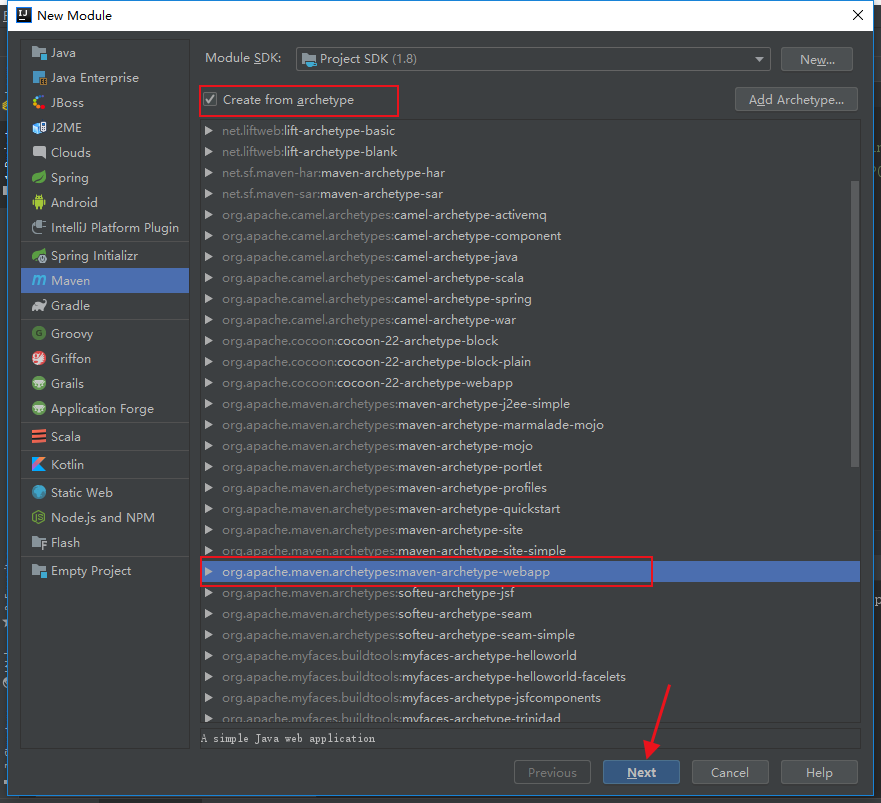Image resolution: width=881 pixels, height=803 pixels.
Task: Click the Spring Initializr icon
Action: pyautogui.click(x=39, y=256)
